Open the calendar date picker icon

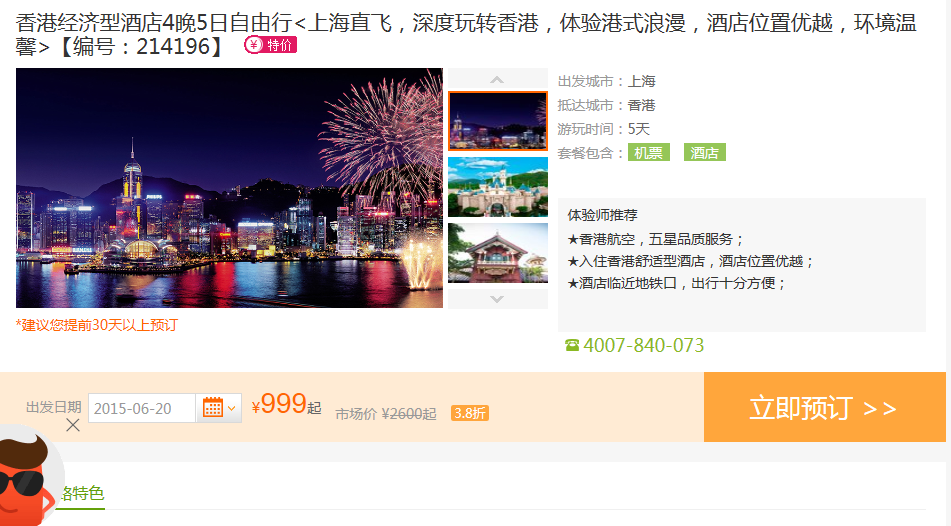click(x=212, y=408)
